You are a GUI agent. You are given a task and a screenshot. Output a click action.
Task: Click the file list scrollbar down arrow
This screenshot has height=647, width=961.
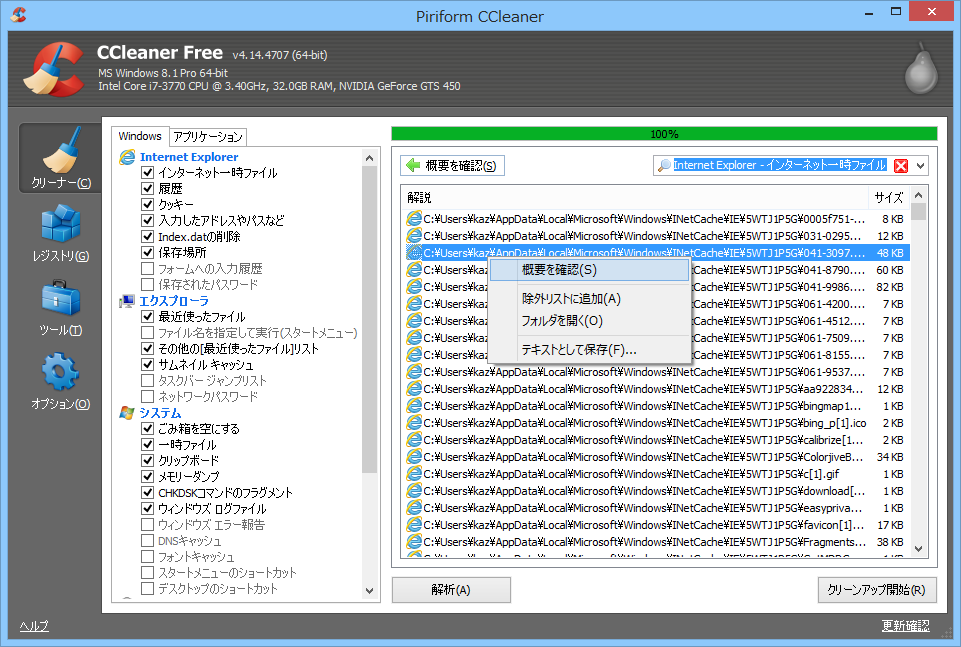click(x=918, y=549)
